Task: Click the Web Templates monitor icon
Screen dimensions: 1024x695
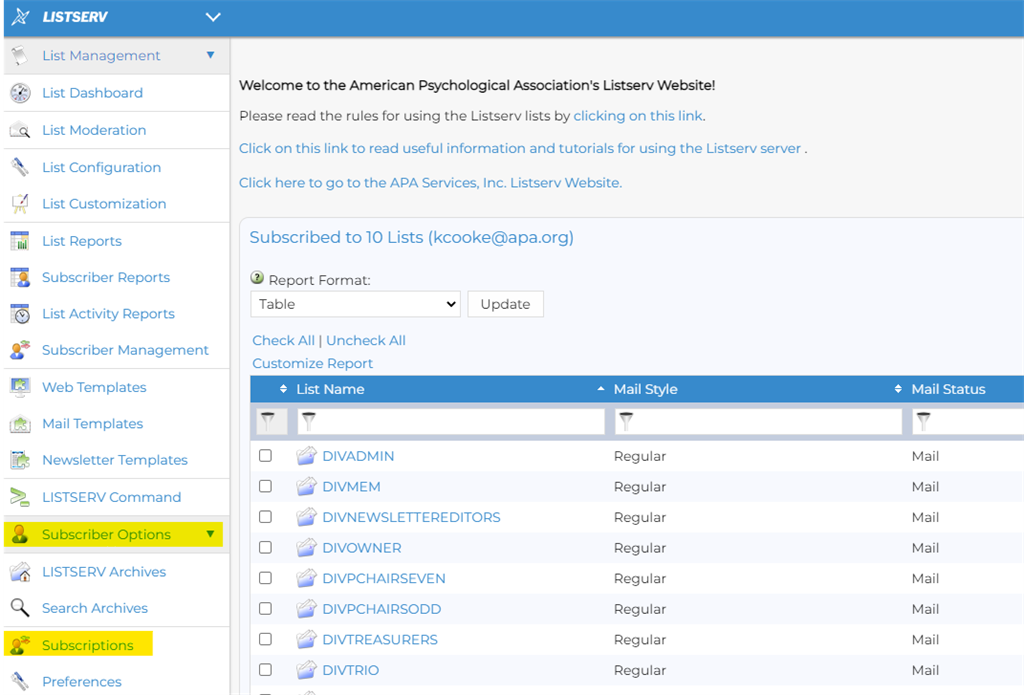Action: pos(20,387)
